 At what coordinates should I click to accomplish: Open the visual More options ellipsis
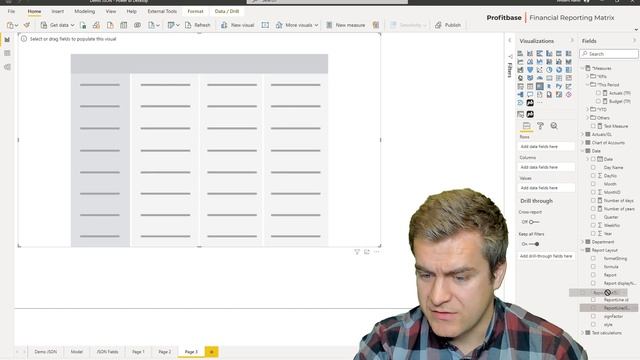coord(377,252)
